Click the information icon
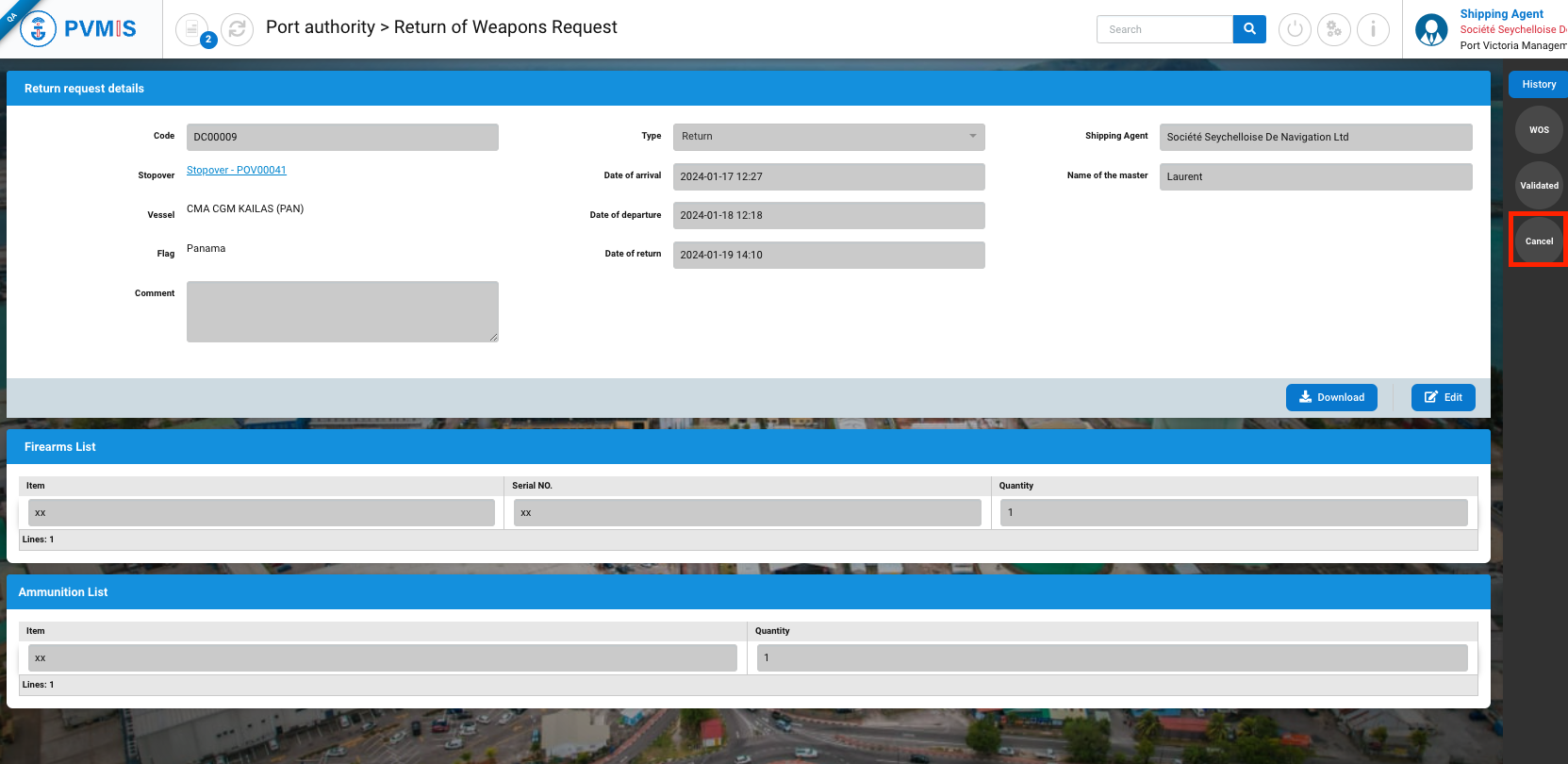1568x764 pixels. tap(1373, 29)
